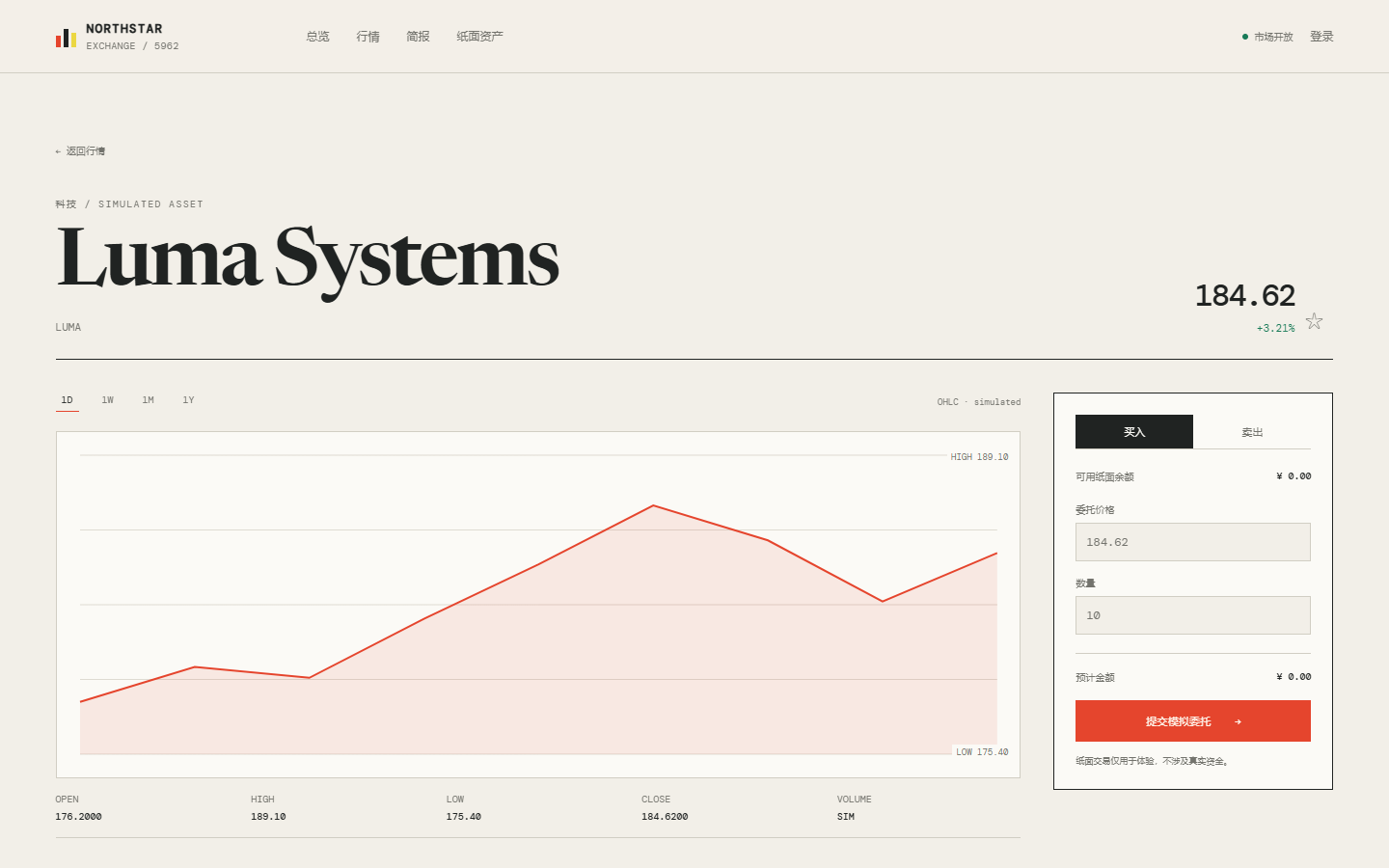Open the 纸面资产 navigation item
The height and width of the screenshot is (868, 1389).
pyautogui.click(x=479, y=37)
